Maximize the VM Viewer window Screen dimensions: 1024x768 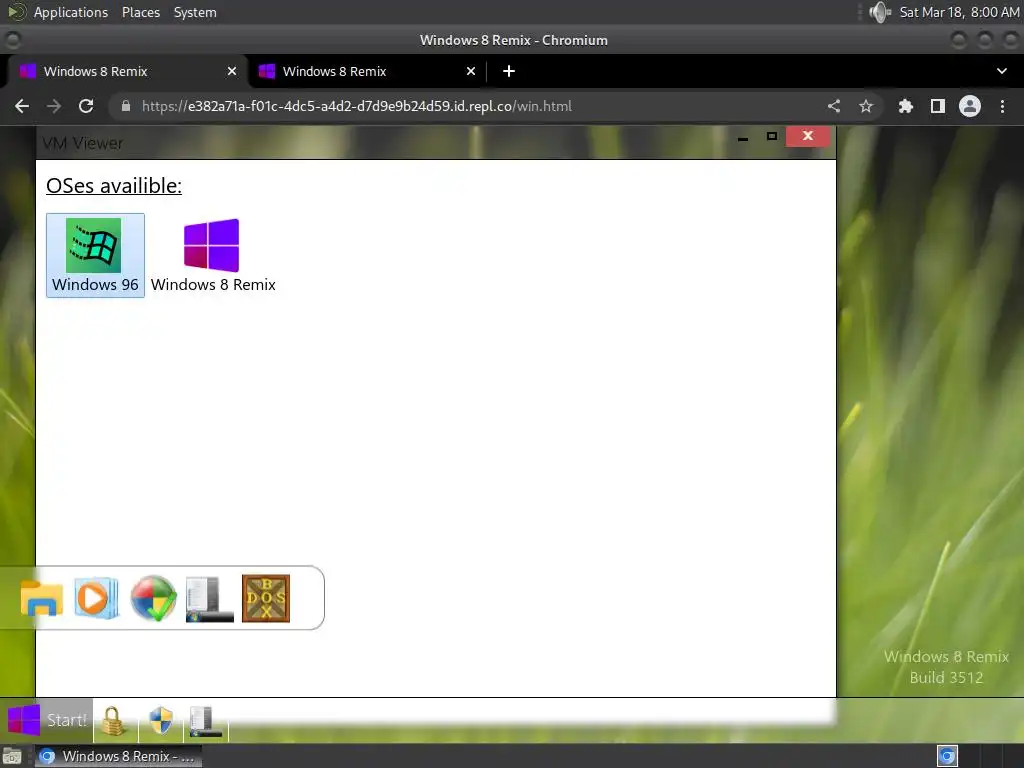[772, 136]
